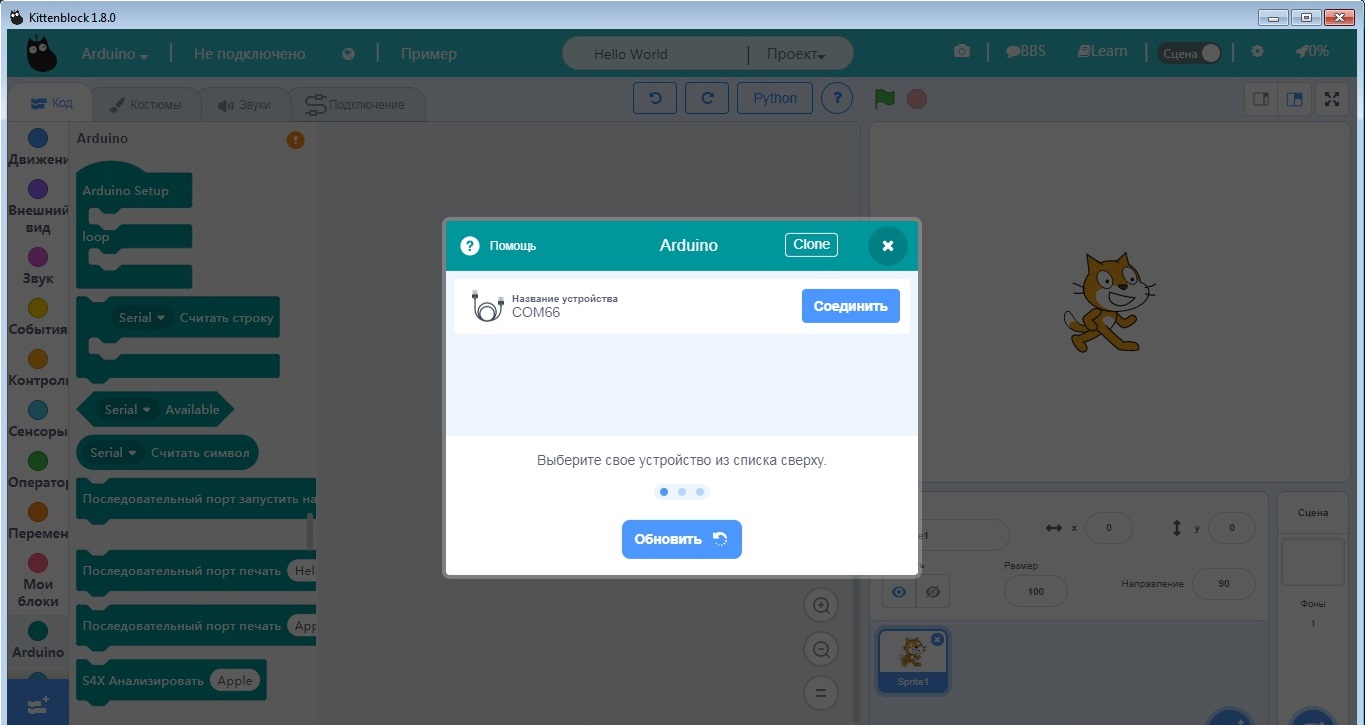Show sprite with the eye button
The height and width of the screenshot is (725, 1365).
click(899, 592)
